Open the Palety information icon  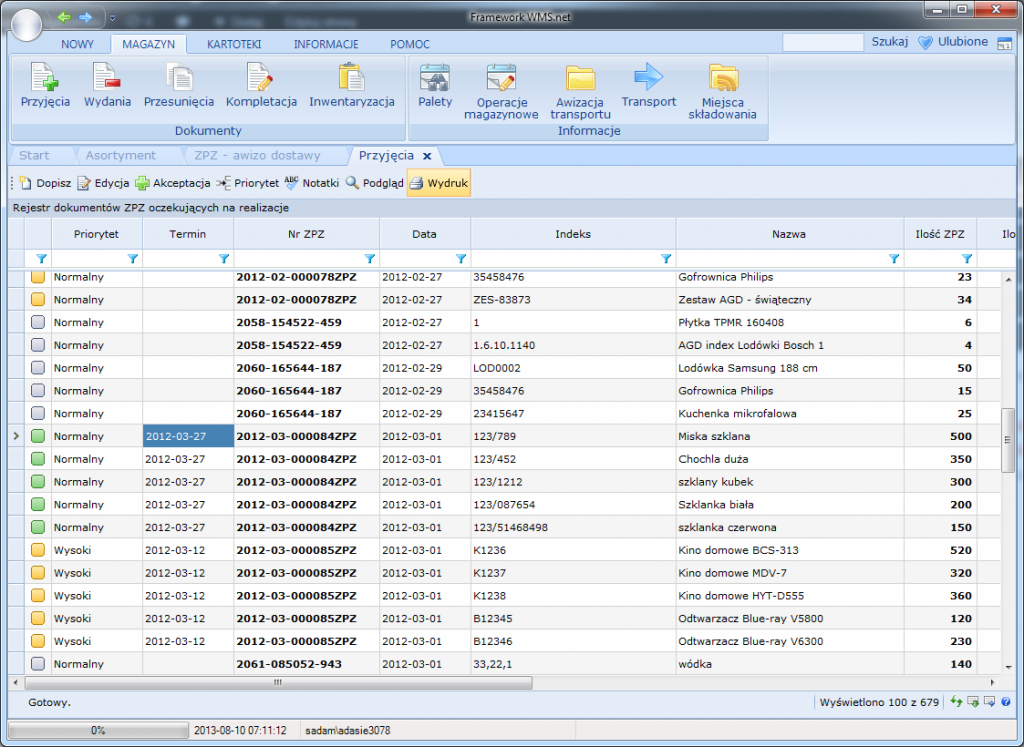point(435,78)
